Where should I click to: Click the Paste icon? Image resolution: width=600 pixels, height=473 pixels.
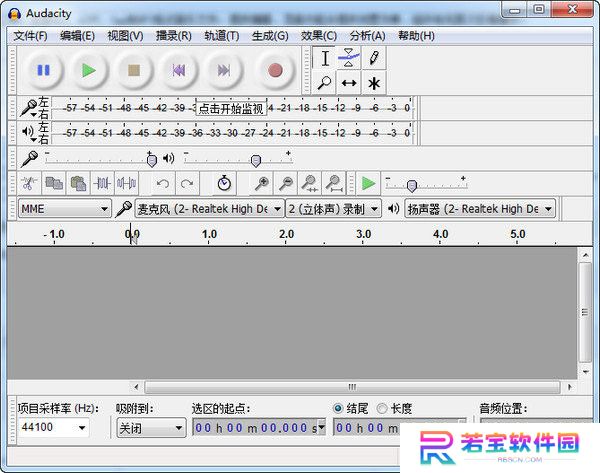[x=78, y=184]
